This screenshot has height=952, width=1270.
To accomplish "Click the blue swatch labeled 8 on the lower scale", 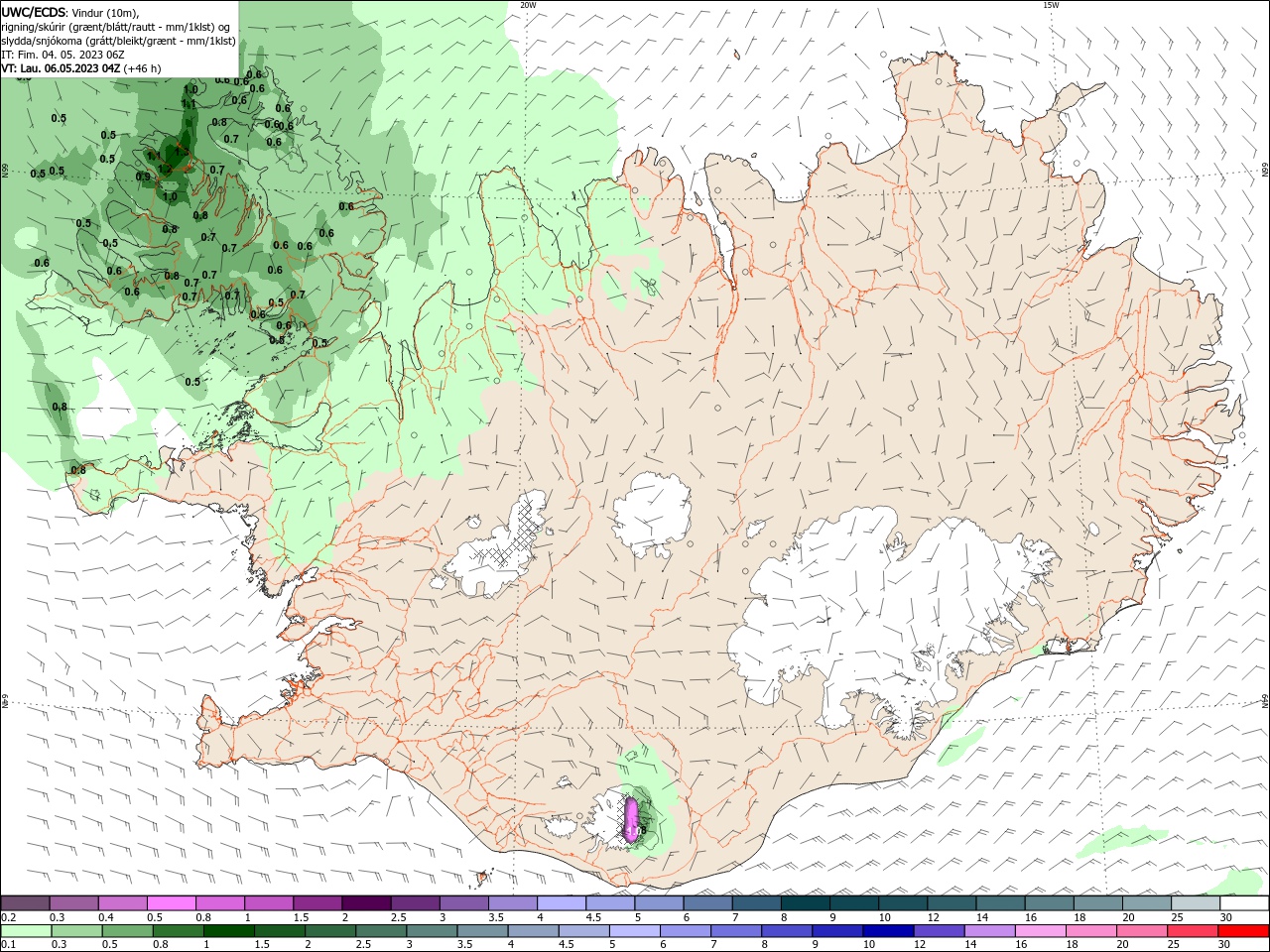I will [x=787, y=931].
